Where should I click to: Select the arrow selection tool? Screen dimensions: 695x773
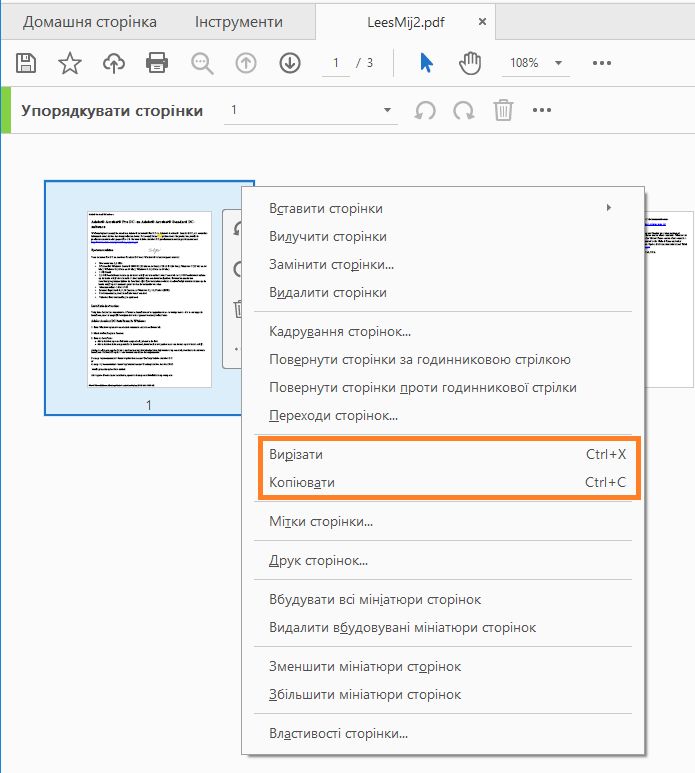tap(426, 63)
